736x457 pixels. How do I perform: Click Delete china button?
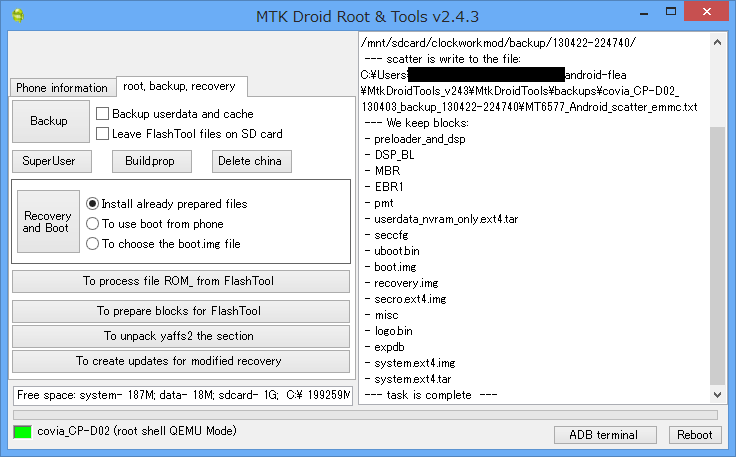tap(252, 161)
